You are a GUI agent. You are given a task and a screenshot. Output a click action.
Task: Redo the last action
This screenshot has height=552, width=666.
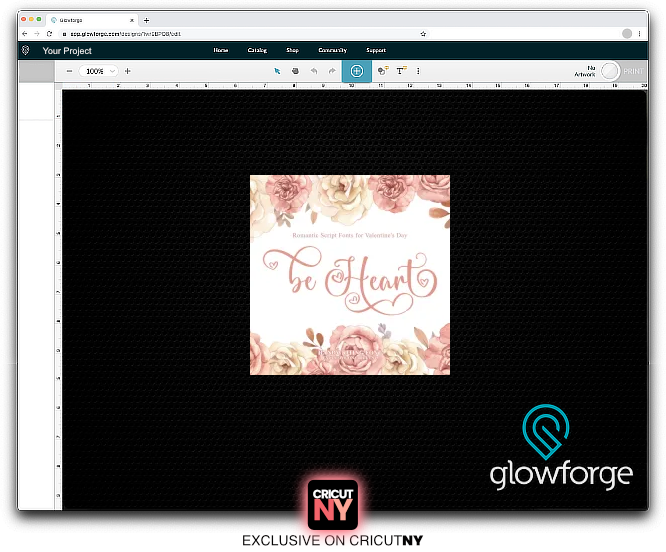click(x=332, y=71)
